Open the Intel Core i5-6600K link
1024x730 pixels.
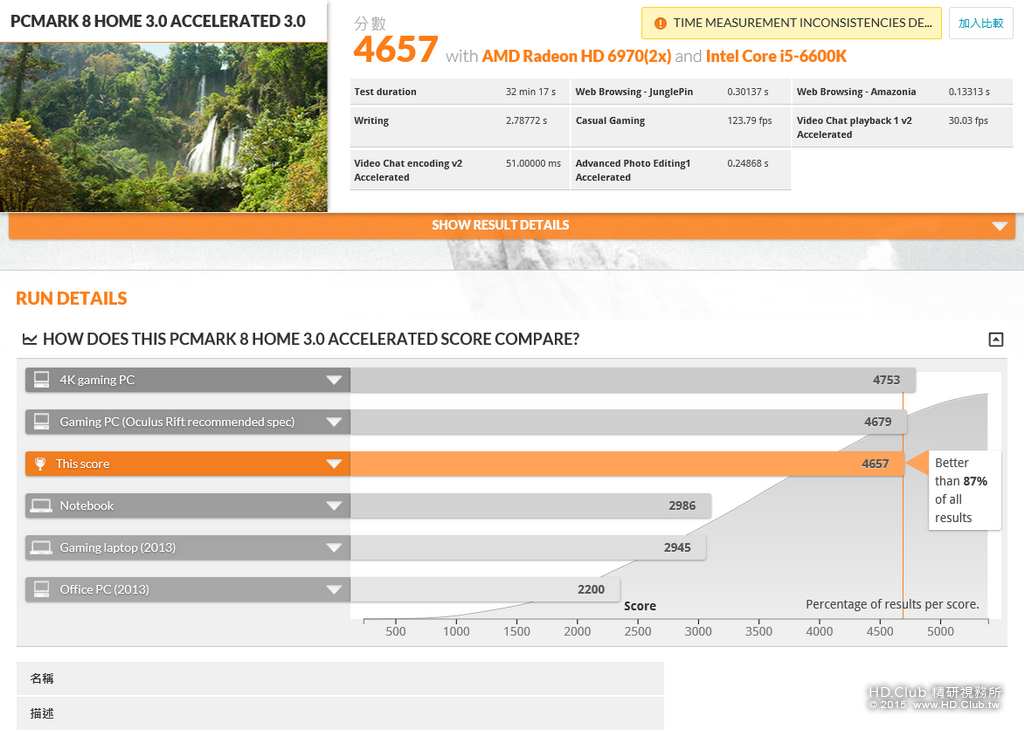[x=776, y=56]
